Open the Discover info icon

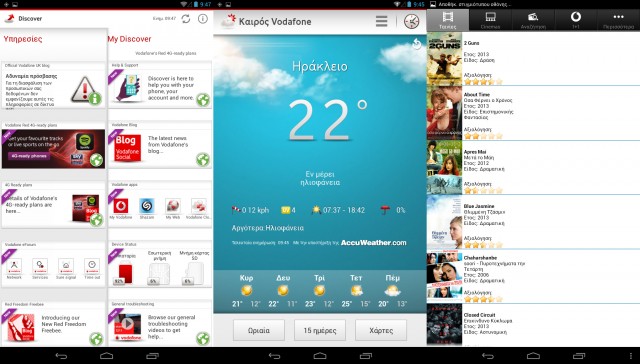(x=203, y=19)
